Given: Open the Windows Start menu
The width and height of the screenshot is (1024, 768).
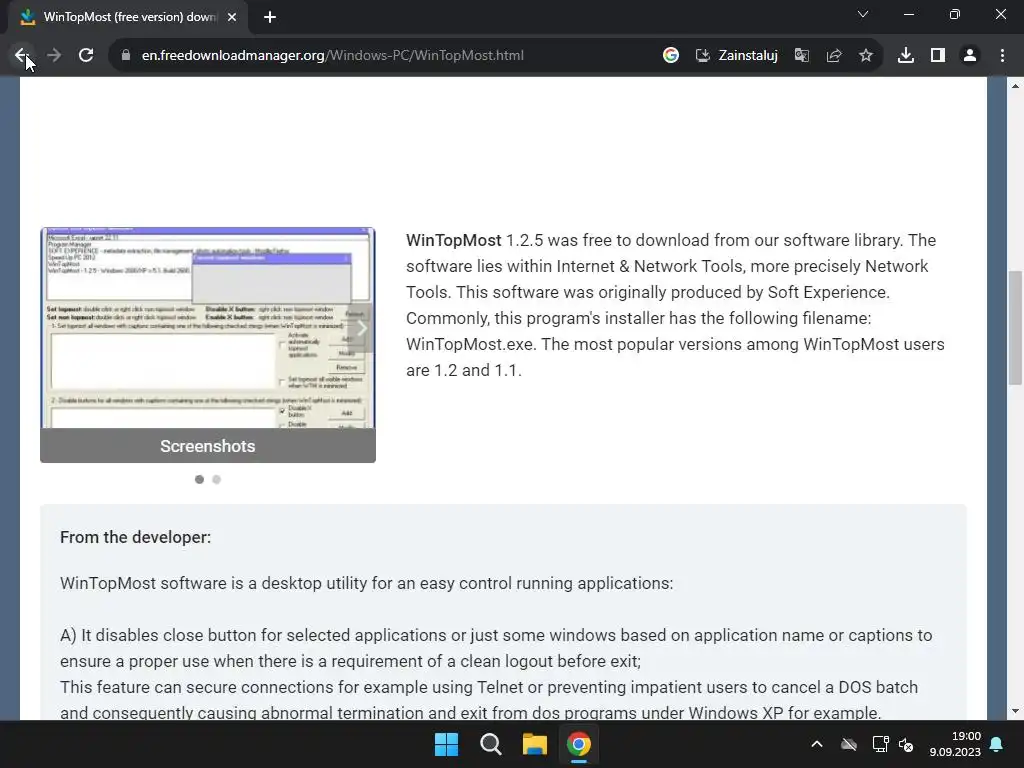Looking at the screenshot, I should pos(447,744).
